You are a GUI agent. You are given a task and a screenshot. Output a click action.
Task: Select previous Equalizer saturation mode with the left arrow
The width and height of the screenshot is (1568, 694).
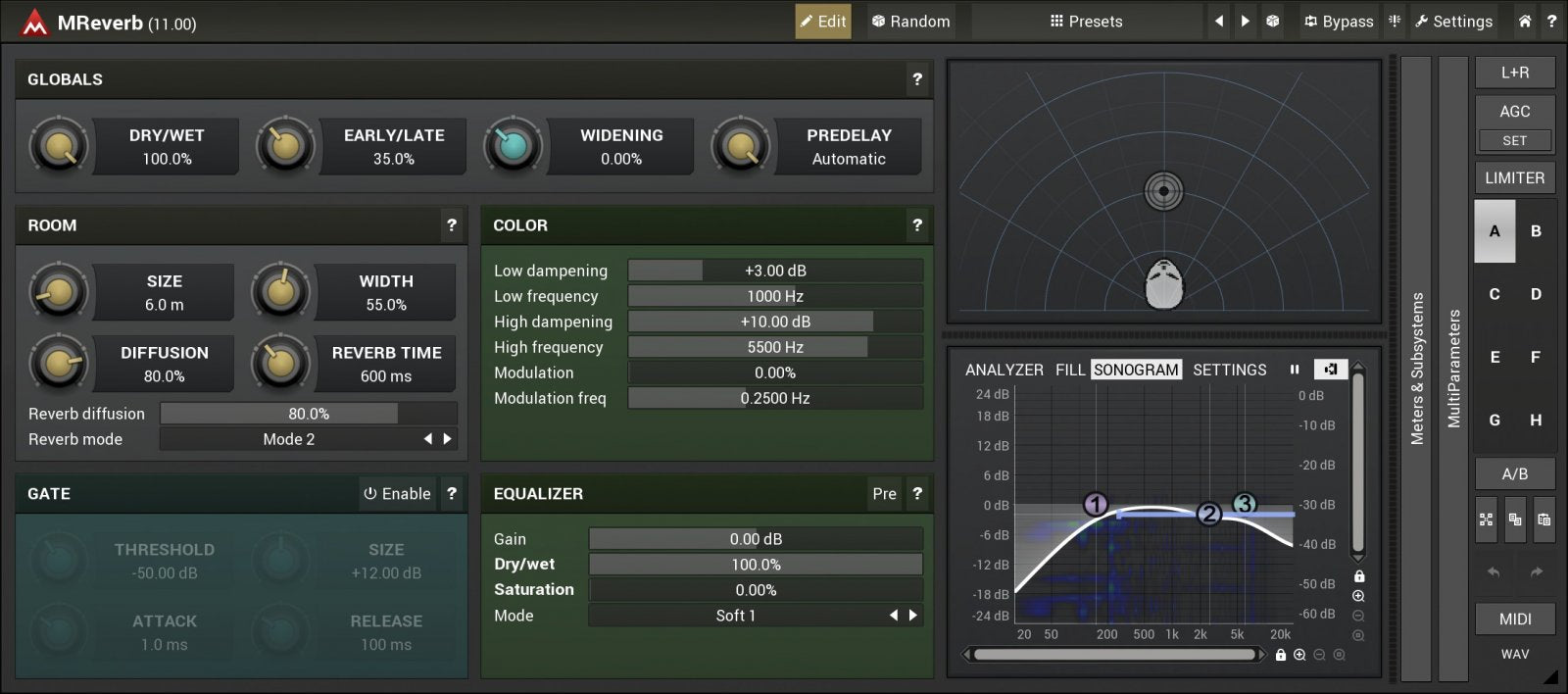pos(894,616)
